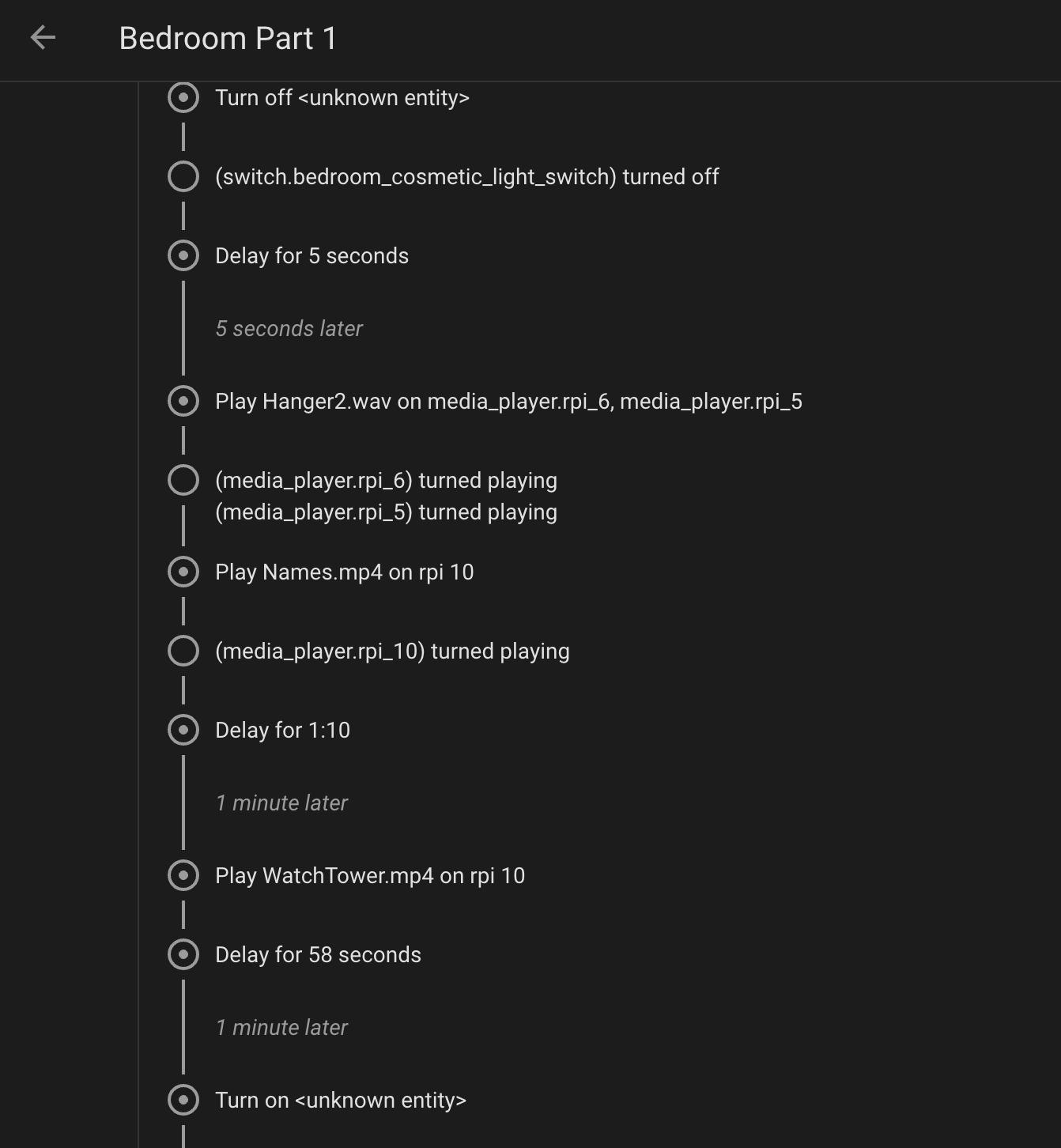1061x1148 pixels.
Task: Select the 'Turn off <unknown entity>' node
Action: [183, 97]
